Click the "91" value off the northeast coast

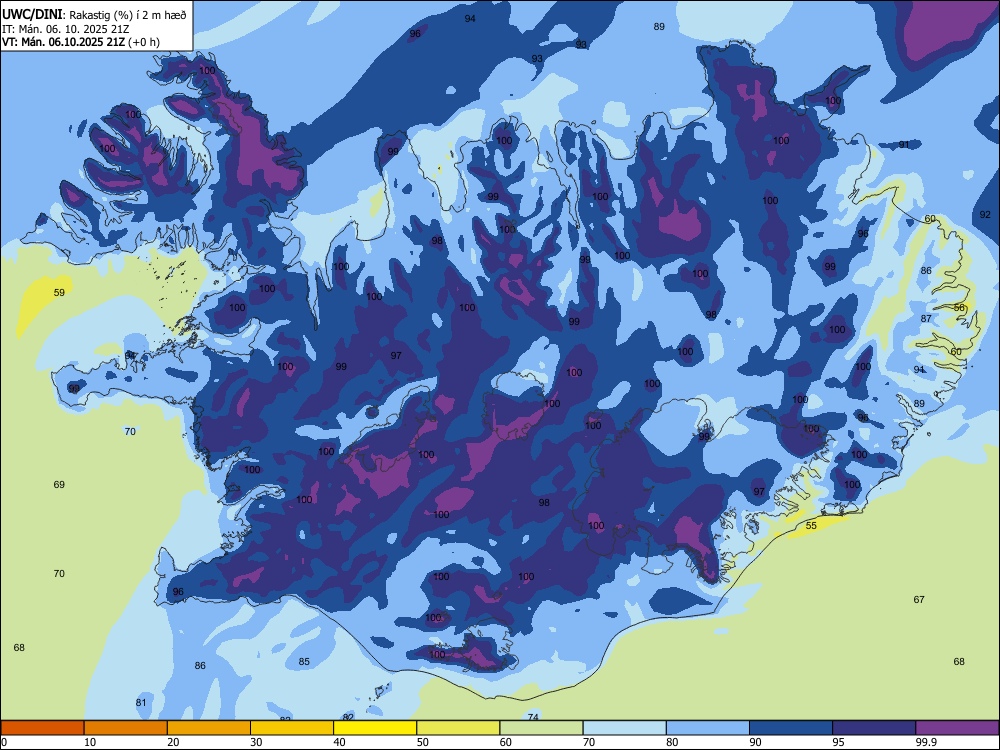click(x=904, y=145)
